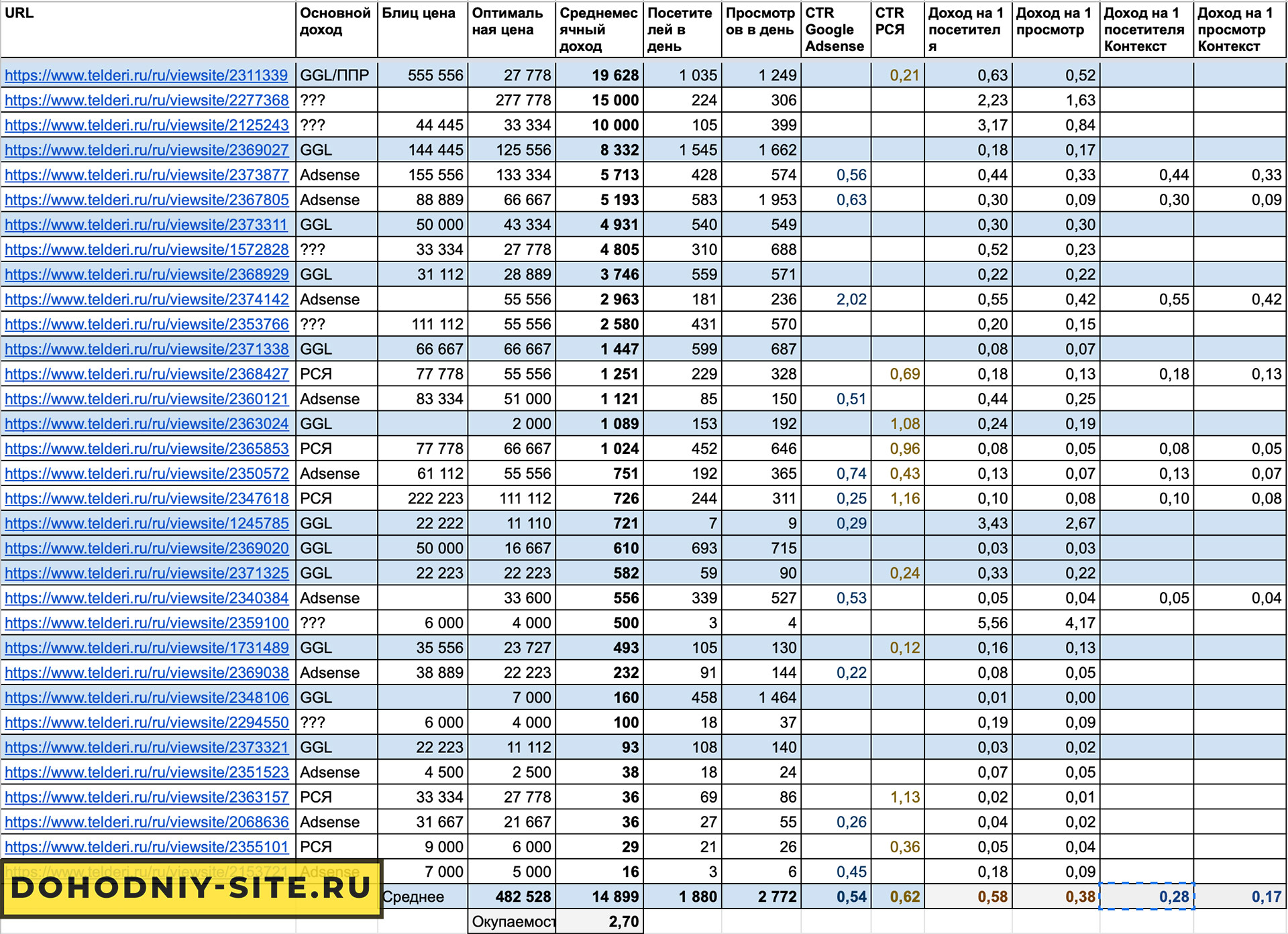Click the link viewsite/2371325
The image size is (1288, 934).
point(146,573)
